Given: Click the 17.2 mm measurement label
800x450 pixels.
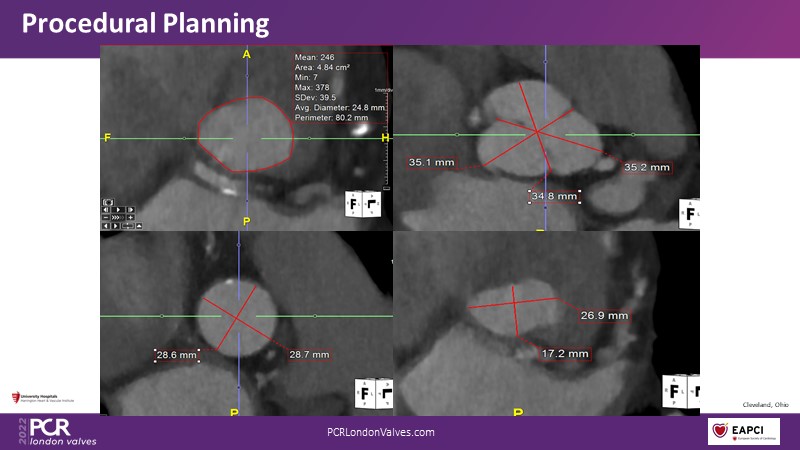Looking at the screenshot, I should (565, 354).
